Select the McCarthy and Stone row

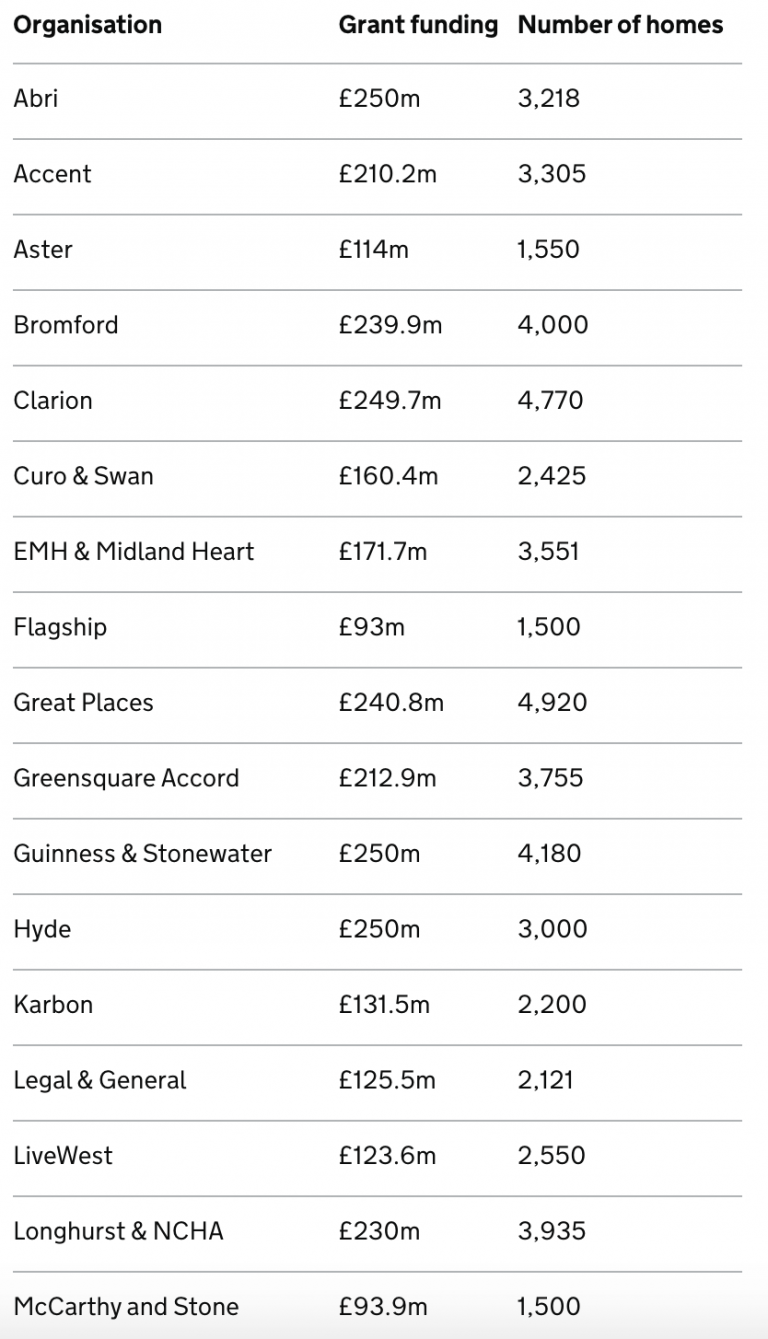click(126, 1306)
